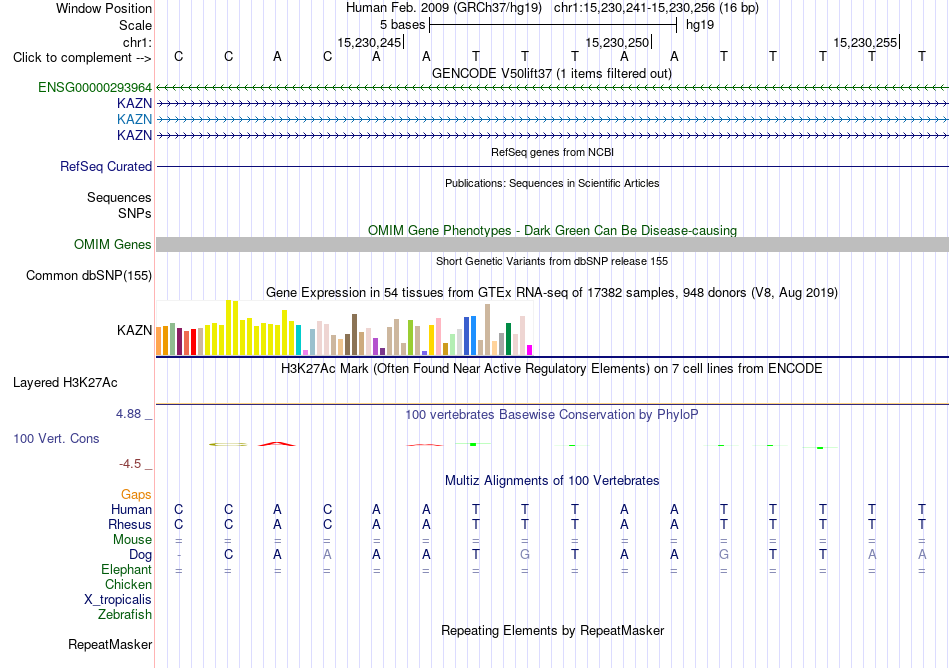The width and height of the screenshot is (950, 668).
Task: Click the chr1: ruler label
Action: pos(138,42)
